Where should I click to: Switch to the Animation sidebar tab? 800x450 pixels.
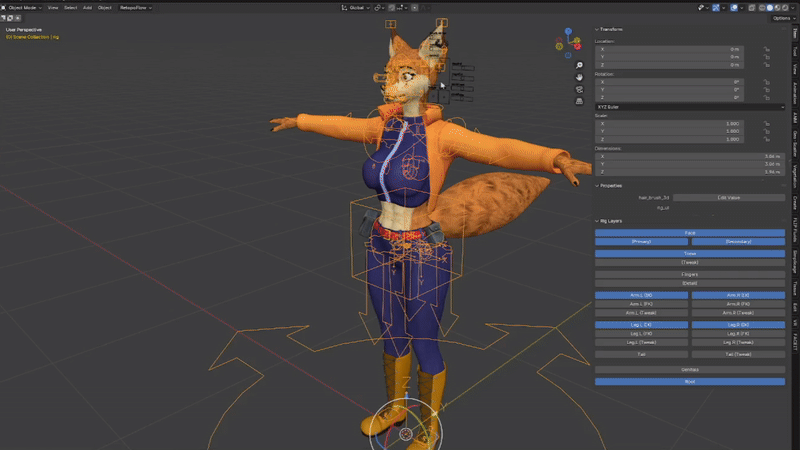coord(795,93)
